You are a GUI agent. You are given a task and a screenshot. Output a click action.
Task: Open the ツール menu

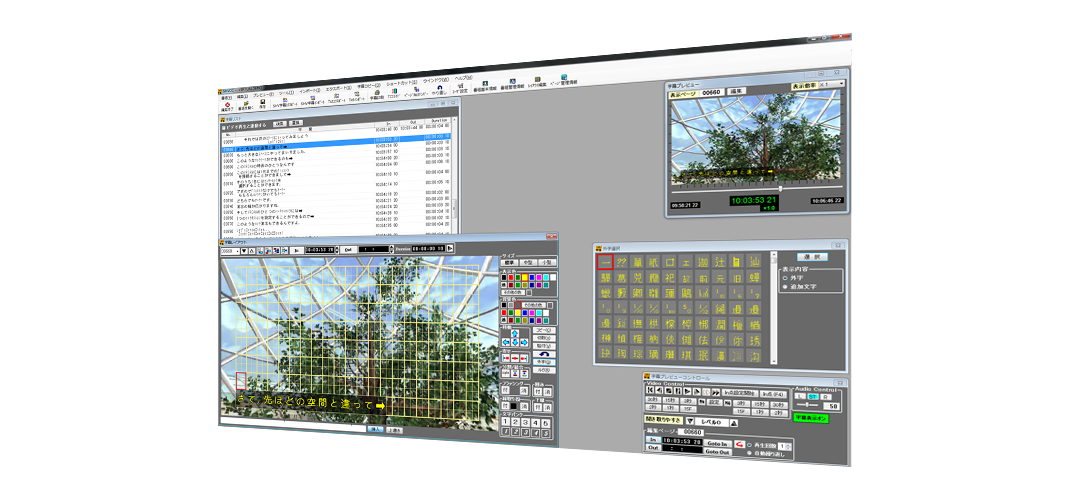[286, 93]
